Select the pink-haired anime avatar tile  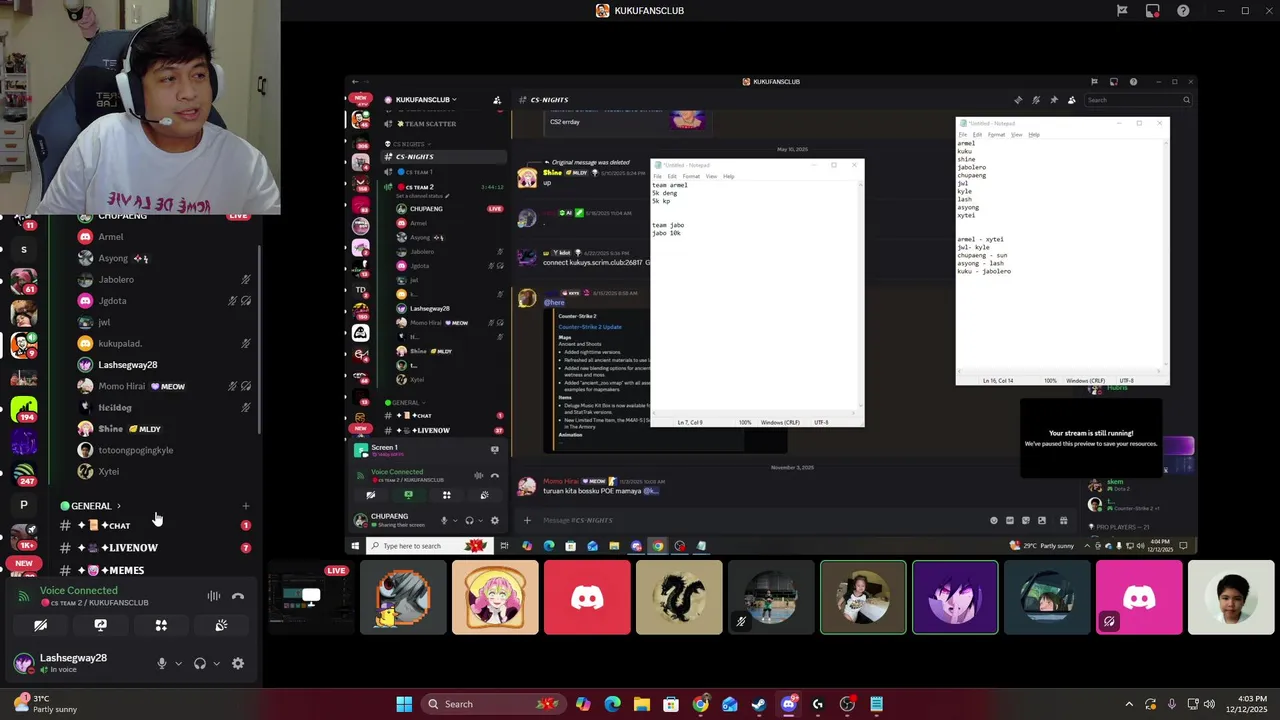tap(495, 598)
